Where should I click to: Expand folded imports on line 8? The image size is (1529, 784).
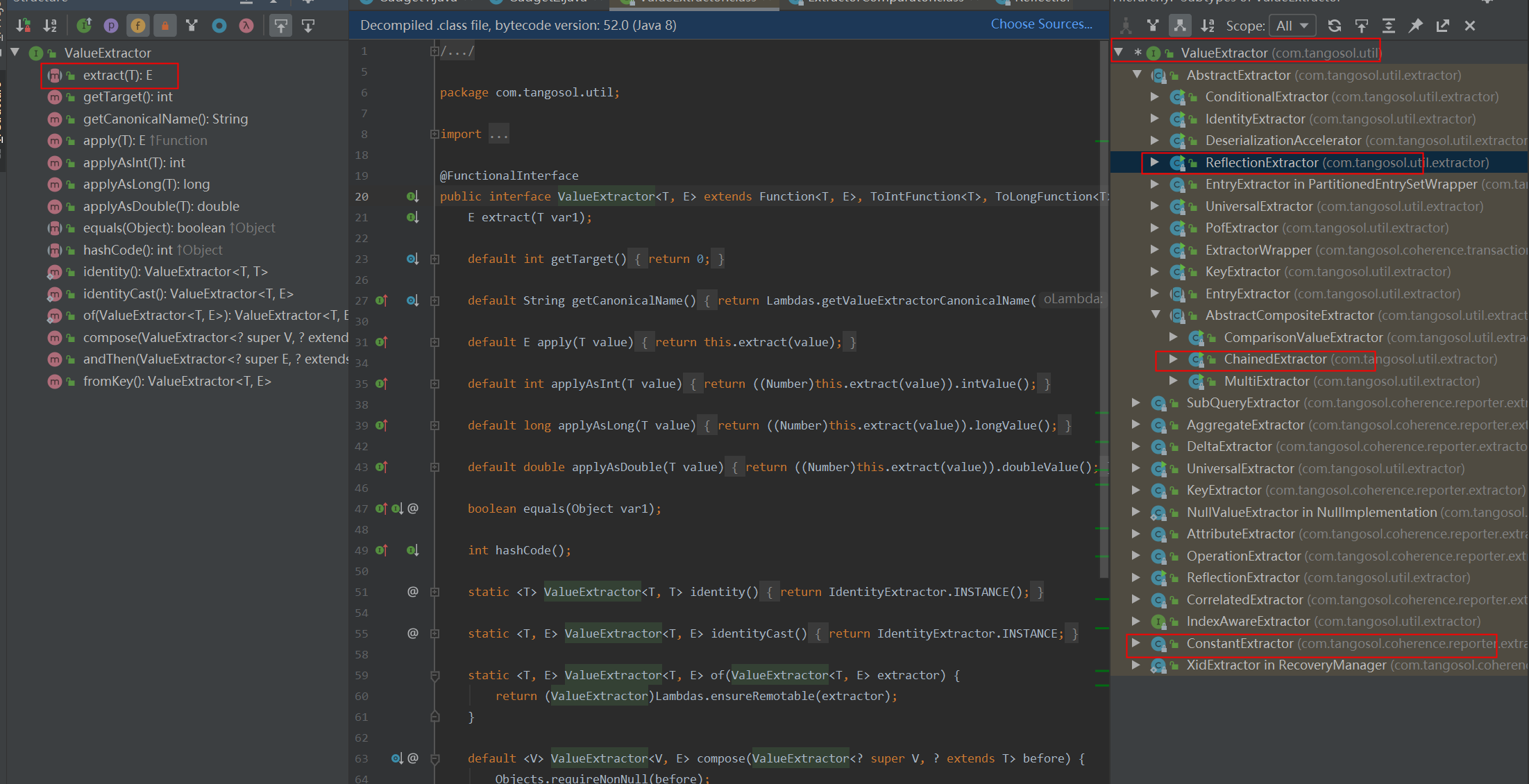(434, 134)
